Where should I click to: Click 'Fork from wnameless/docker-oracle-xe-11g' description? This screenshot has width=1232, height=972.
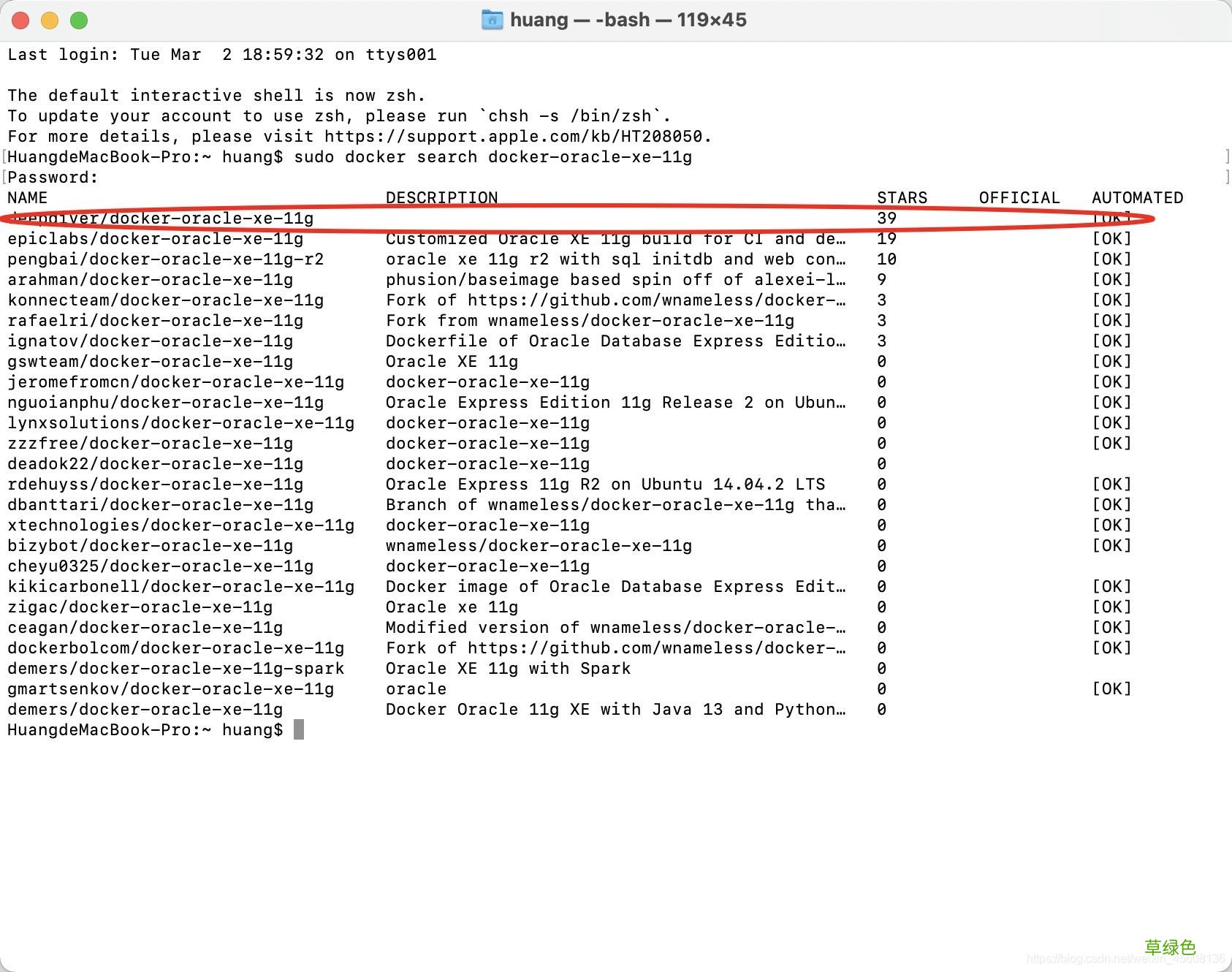(x=590, y=321)
